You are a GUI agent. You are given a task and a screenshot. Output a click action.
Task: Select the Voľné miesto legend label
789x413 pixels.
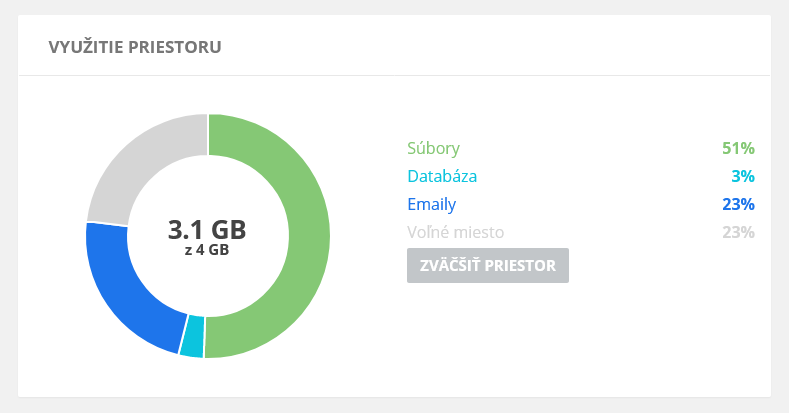[x=455, y=232]
